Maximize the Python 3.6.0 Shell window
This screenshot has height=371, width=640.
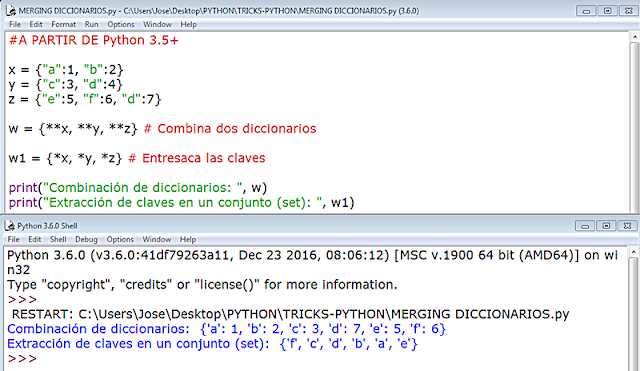click(606, 226)
